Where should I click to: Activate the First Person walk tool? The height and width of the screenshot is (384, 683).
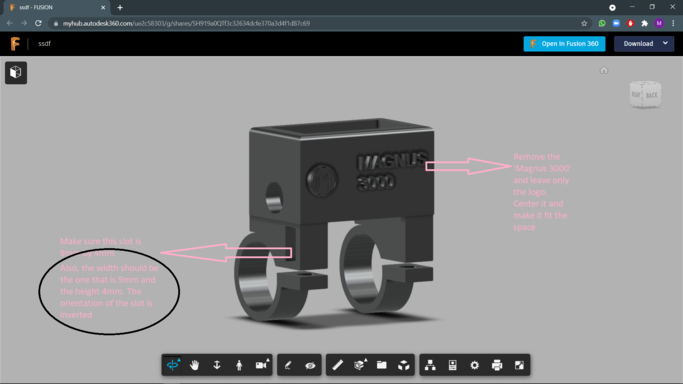click(x=239, y=365)
